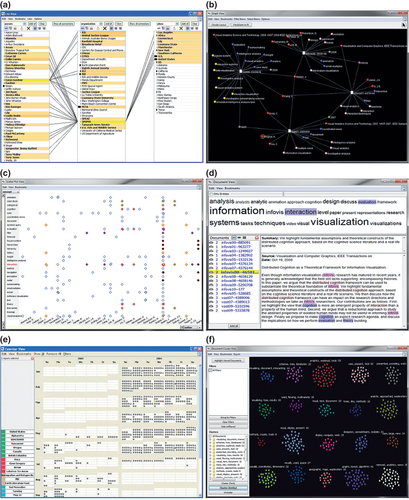Click icon at right end of Cluster View menu bar
409x500 pixels.
click(x=404, y=354)
